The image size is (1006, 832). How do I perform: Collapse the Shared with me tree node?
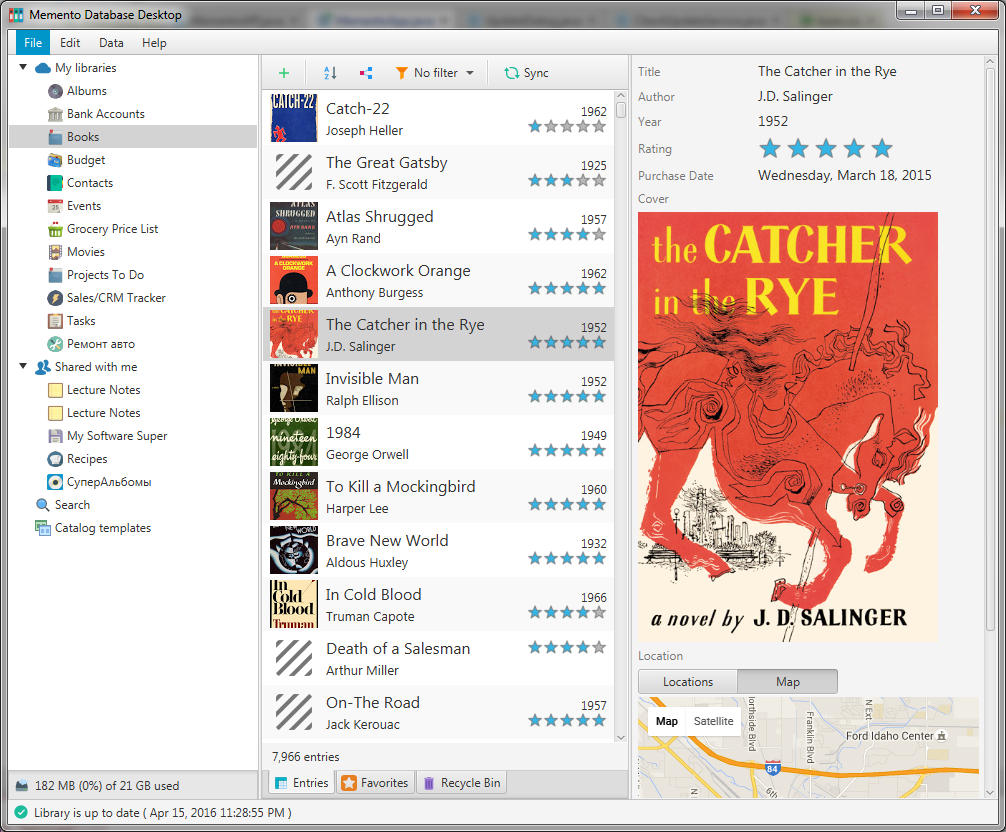tap(23, 366)
